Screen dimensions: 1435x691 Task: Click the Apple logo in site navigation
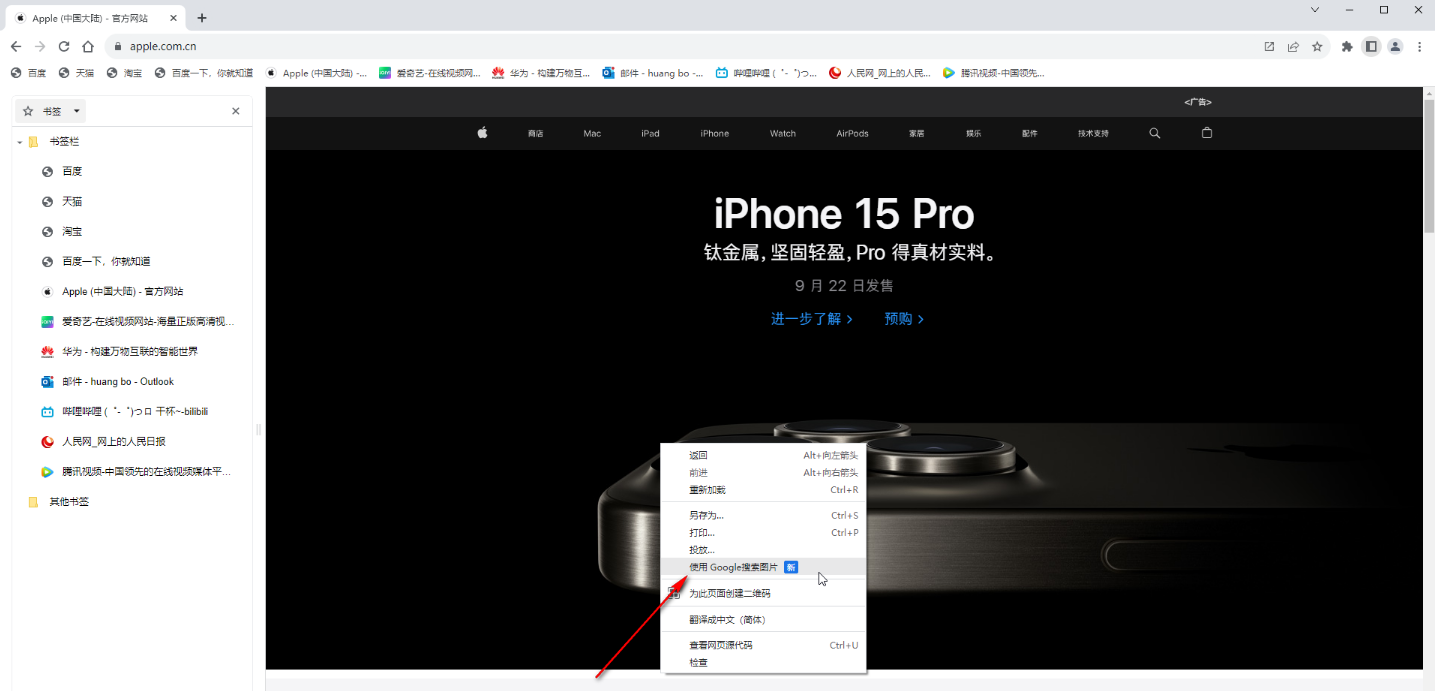coord(482,133)
